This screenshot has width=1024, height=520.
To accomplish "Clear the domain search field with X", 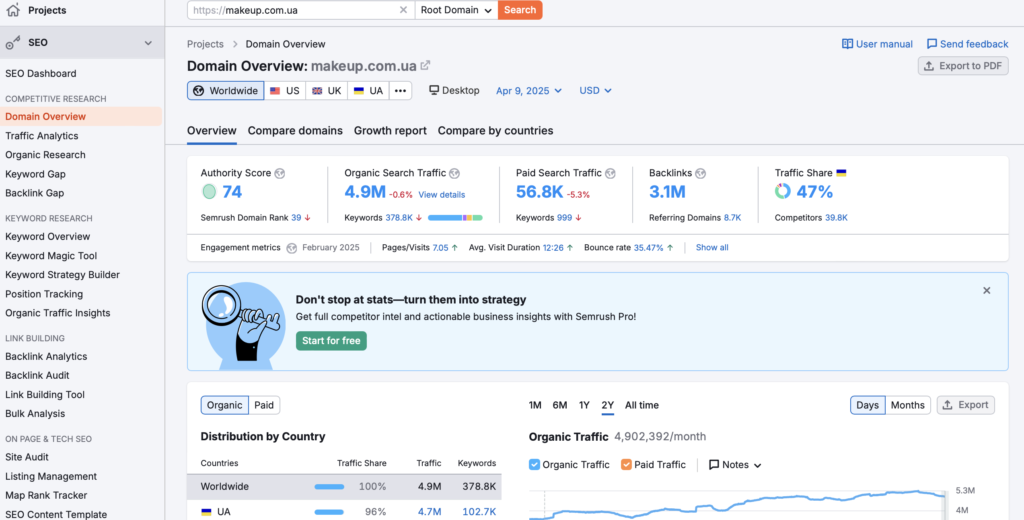I will (x=403, y=10).
